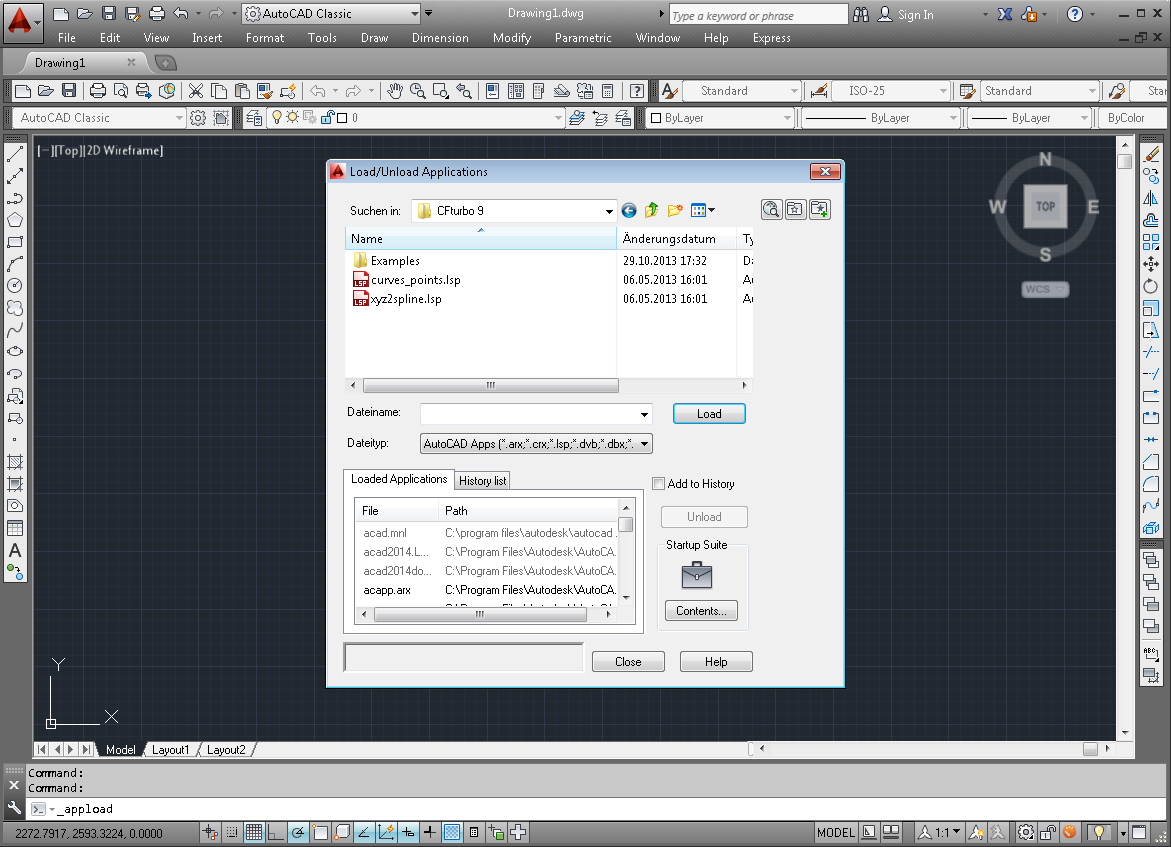1171x847 pixels.
Task: Click Zoom Realtime magnifier icon
Action: tap(417, 91)
